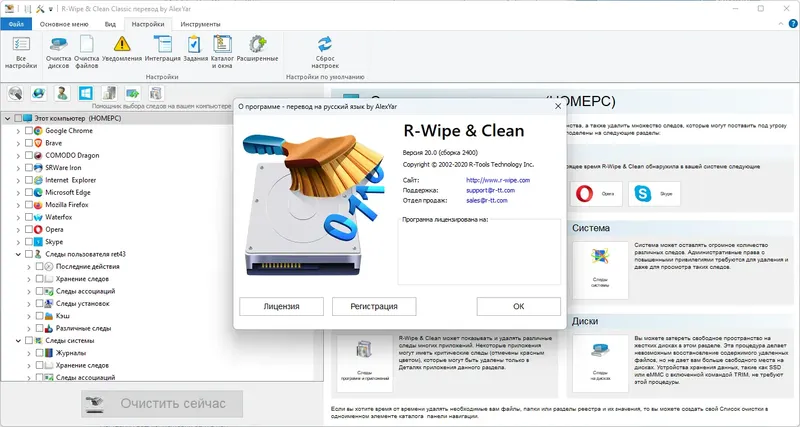Check the Microsoft Edge checkbox
Screen dimensions: 800x427
[x=29, y=192]
